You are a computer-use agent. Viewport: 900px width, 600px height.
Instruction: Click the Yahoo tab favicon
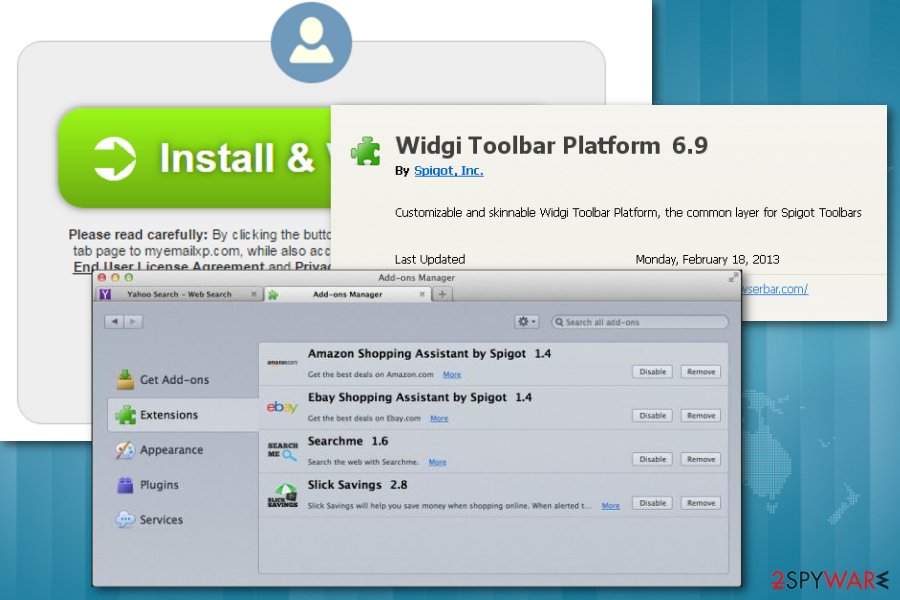coord(105,295)
